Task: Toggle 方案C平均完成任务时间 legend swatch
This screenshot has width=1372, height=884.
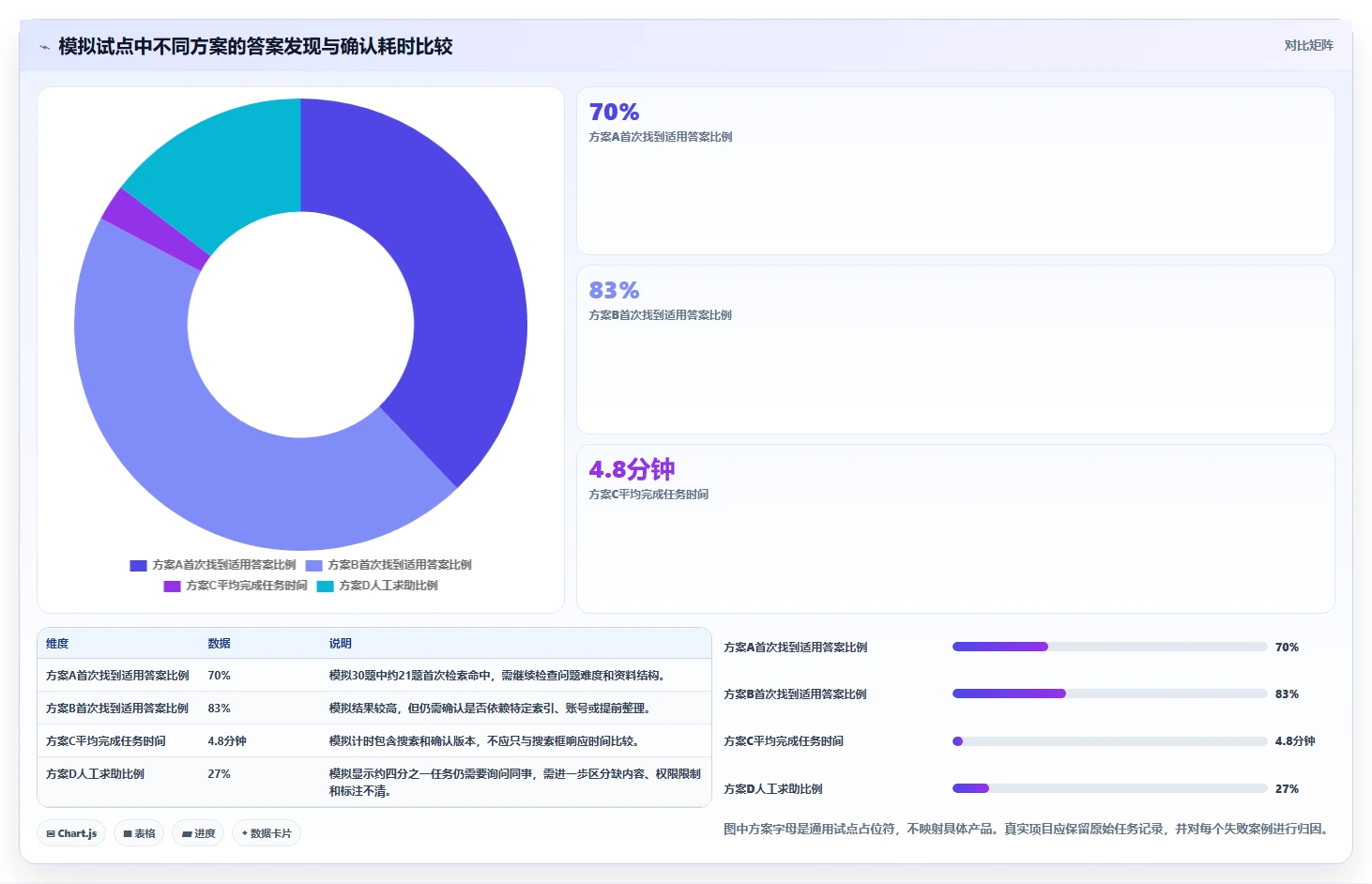Action: click(172, 586)
